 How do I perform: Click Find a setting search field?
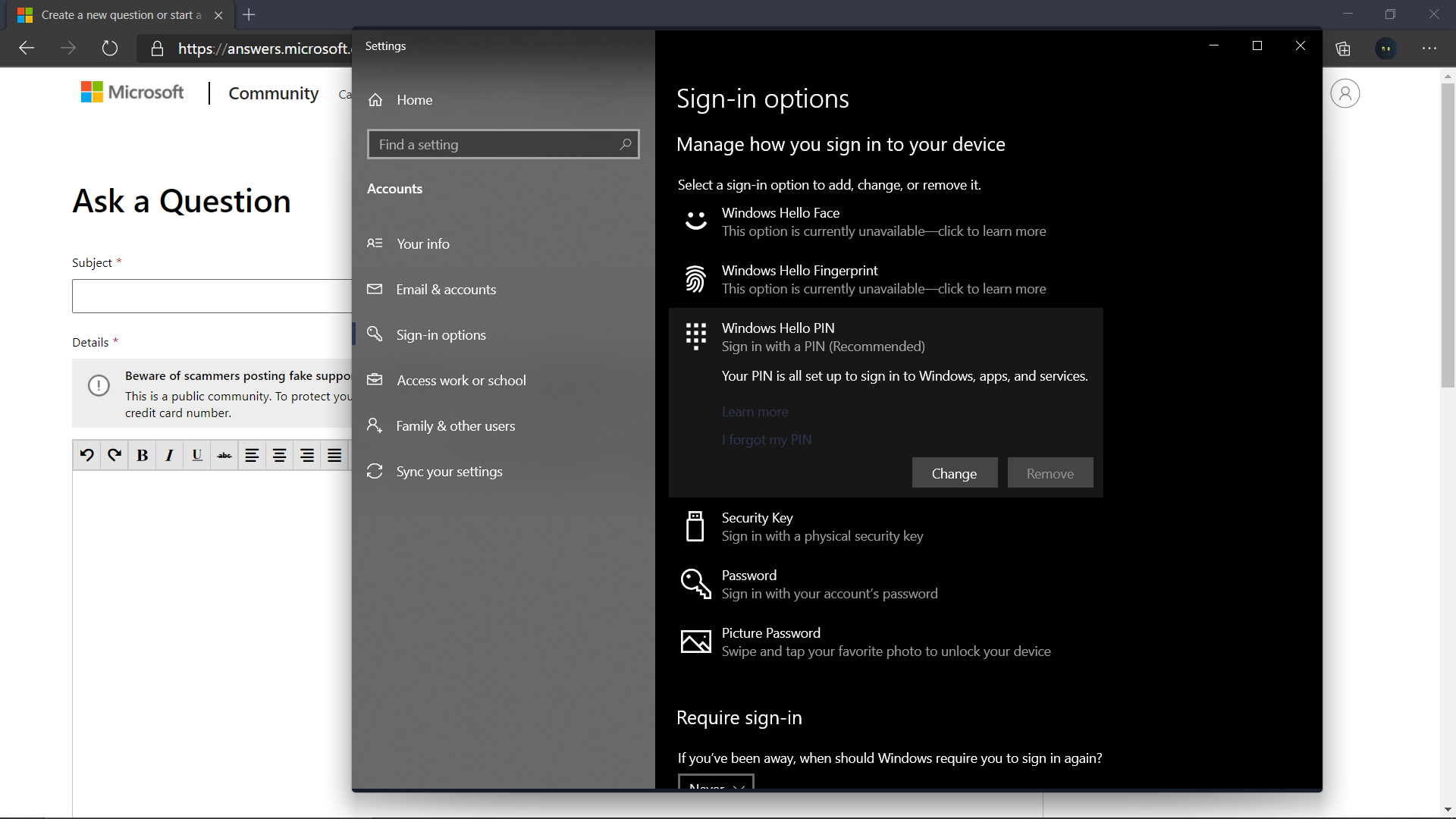(x=503, y=144)
